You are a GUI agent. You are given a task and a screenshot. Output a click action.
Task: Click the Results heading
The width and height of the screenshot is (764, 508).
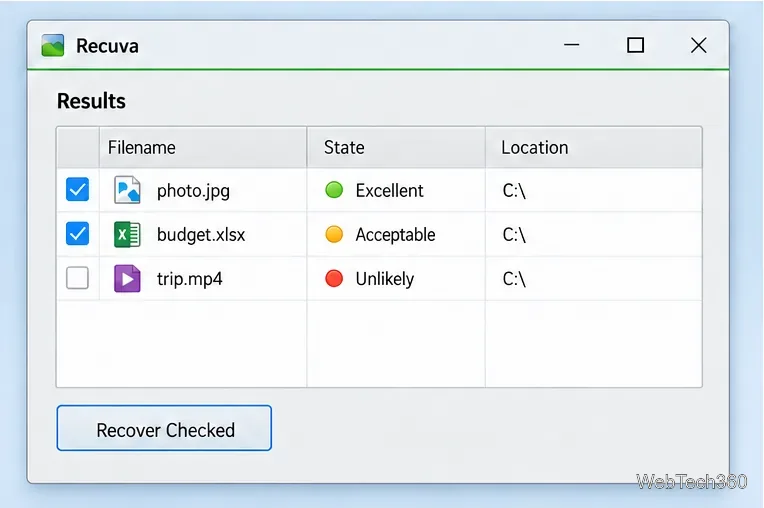(x=91, y=101)
